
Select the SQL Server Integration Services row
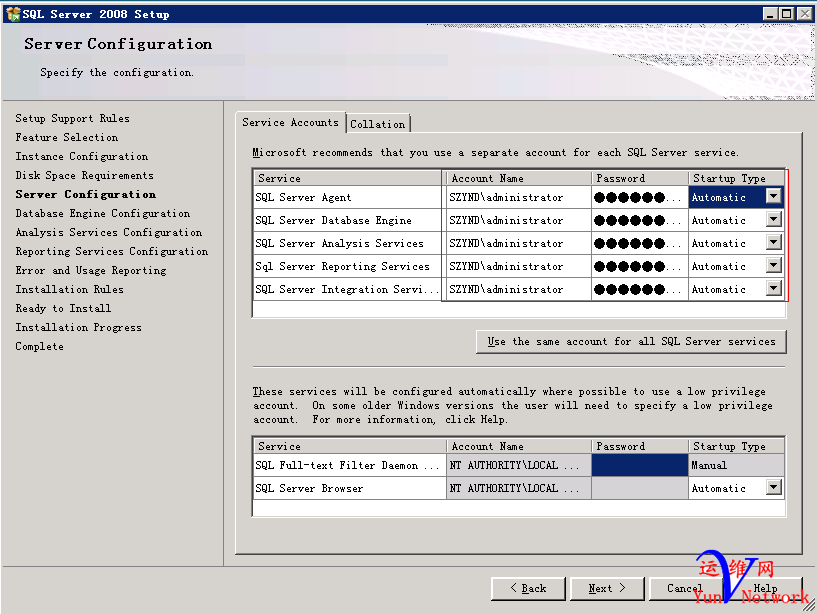pyautogui.click(x=348, y=289)
